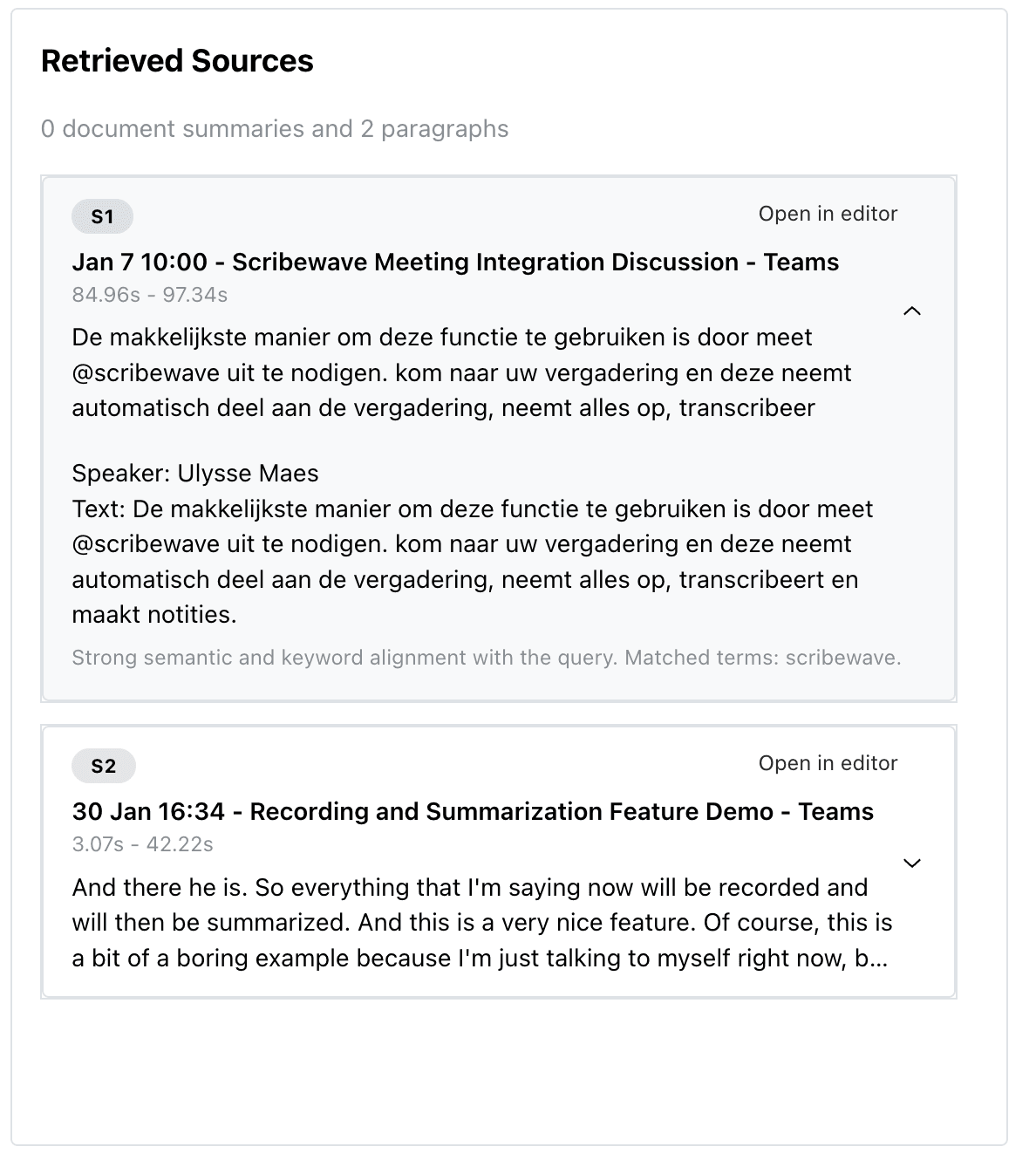Click the S1 source badge
1036x1167 pixels.
(x=102, y=215)
